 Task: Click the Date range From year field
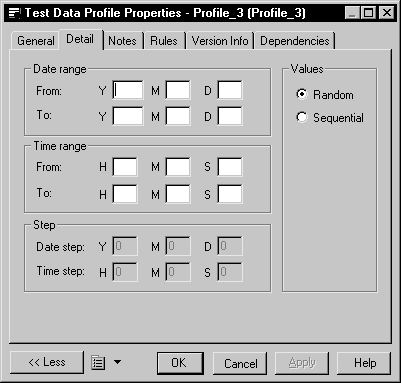pos(128,90)
